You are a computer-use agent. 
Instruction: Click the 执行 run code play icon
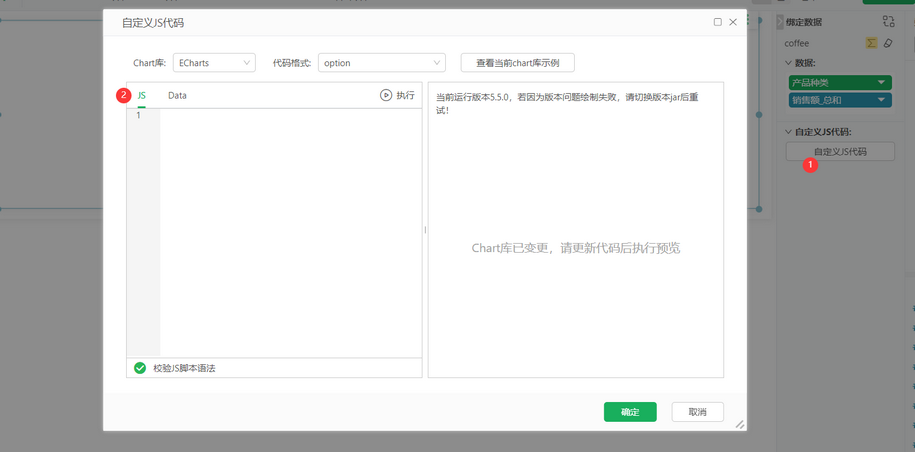[x=386, y=95]
